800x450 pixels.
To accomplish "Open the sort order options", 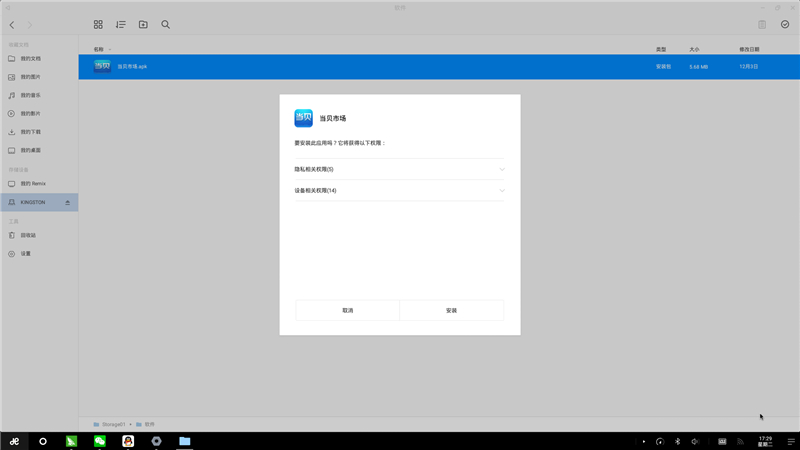I will (x=120, y=24).
